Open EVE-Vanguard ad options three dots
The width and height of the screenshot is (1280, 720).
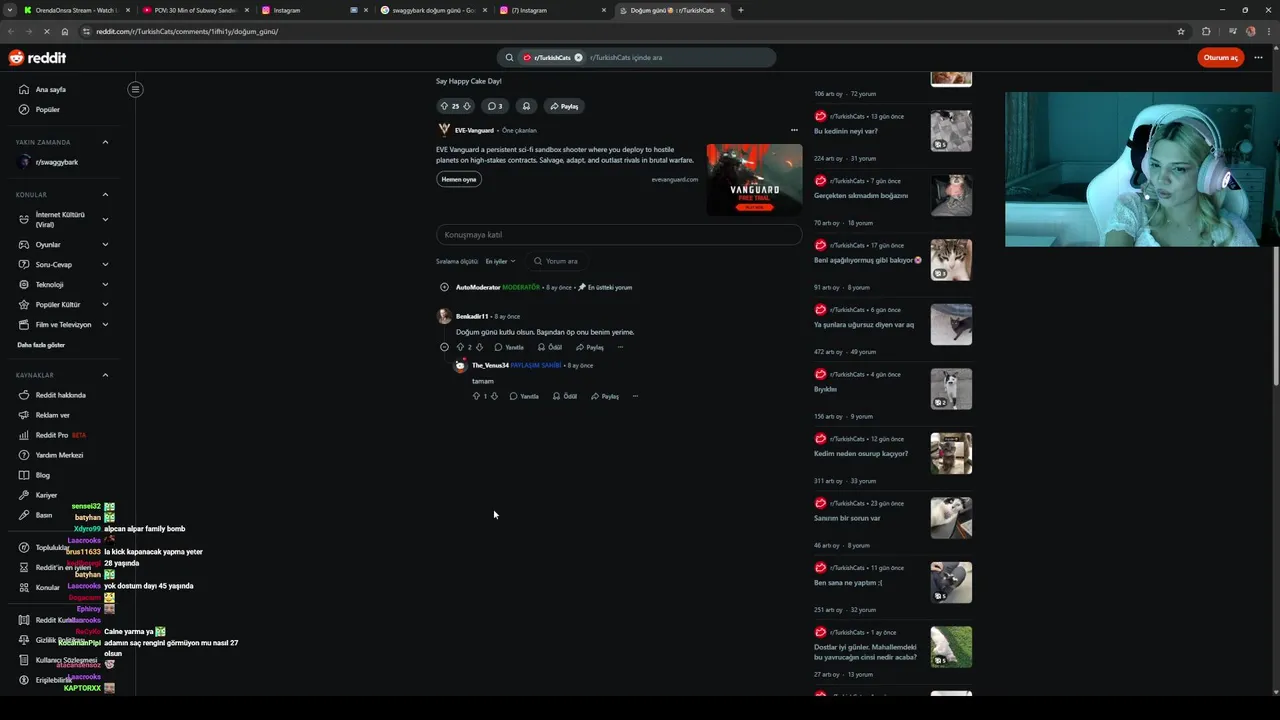pyautogui.click(x=794, y=130)
